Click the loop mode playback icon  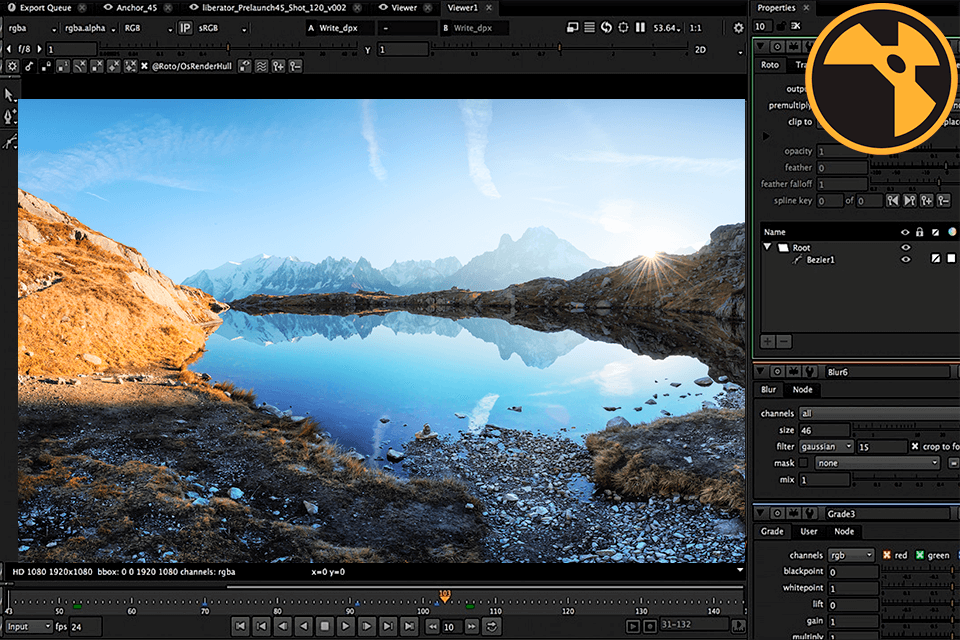[x=491, y=627]
